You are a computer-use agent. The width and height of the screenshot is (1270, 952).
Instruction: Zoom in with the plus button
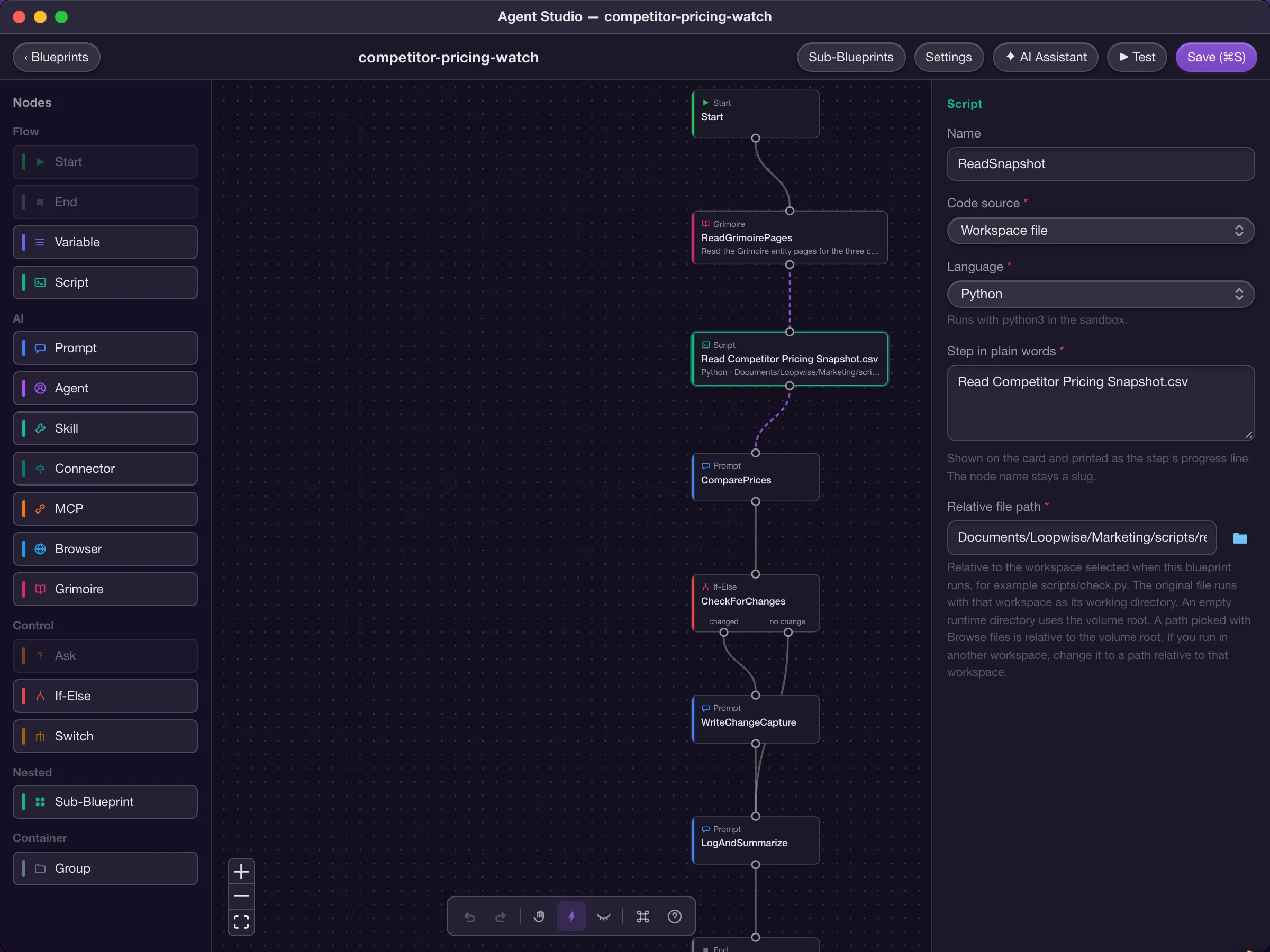coord(241,872)
